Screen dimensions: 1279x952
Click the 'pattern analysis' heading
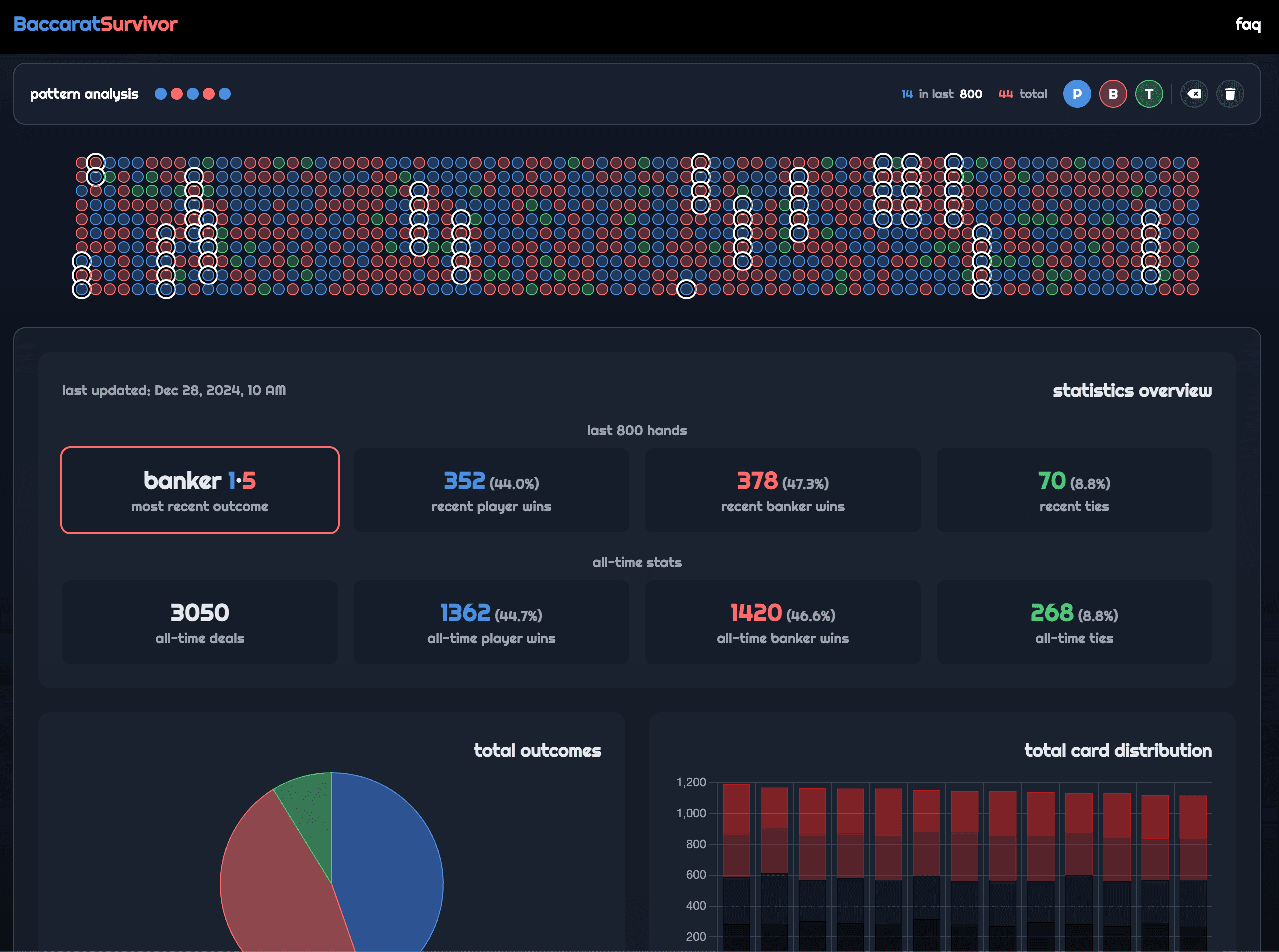(x=84, y=94)
